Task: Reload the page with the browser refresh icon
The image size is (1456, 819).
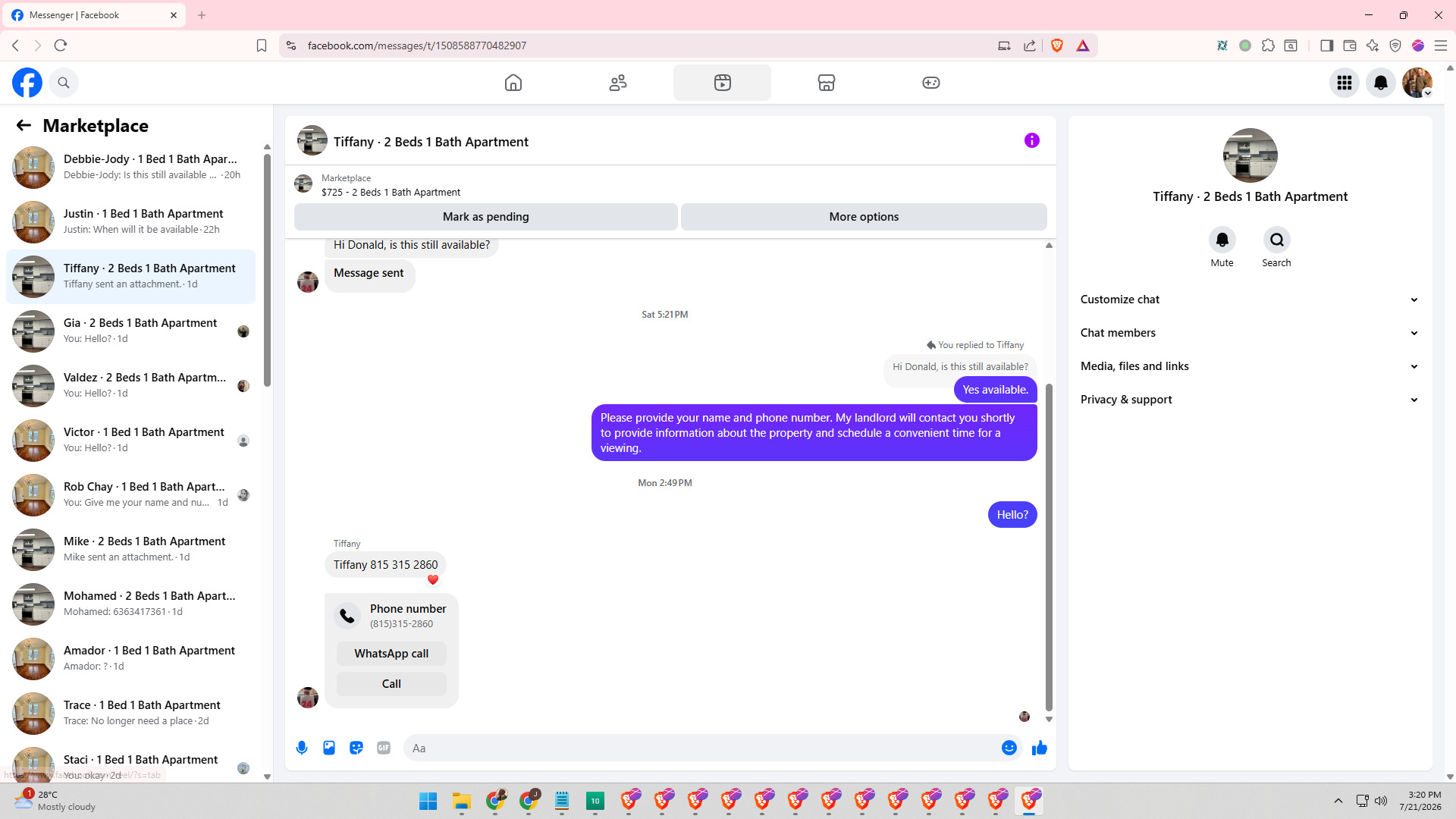Action: (x=61, y=45)
